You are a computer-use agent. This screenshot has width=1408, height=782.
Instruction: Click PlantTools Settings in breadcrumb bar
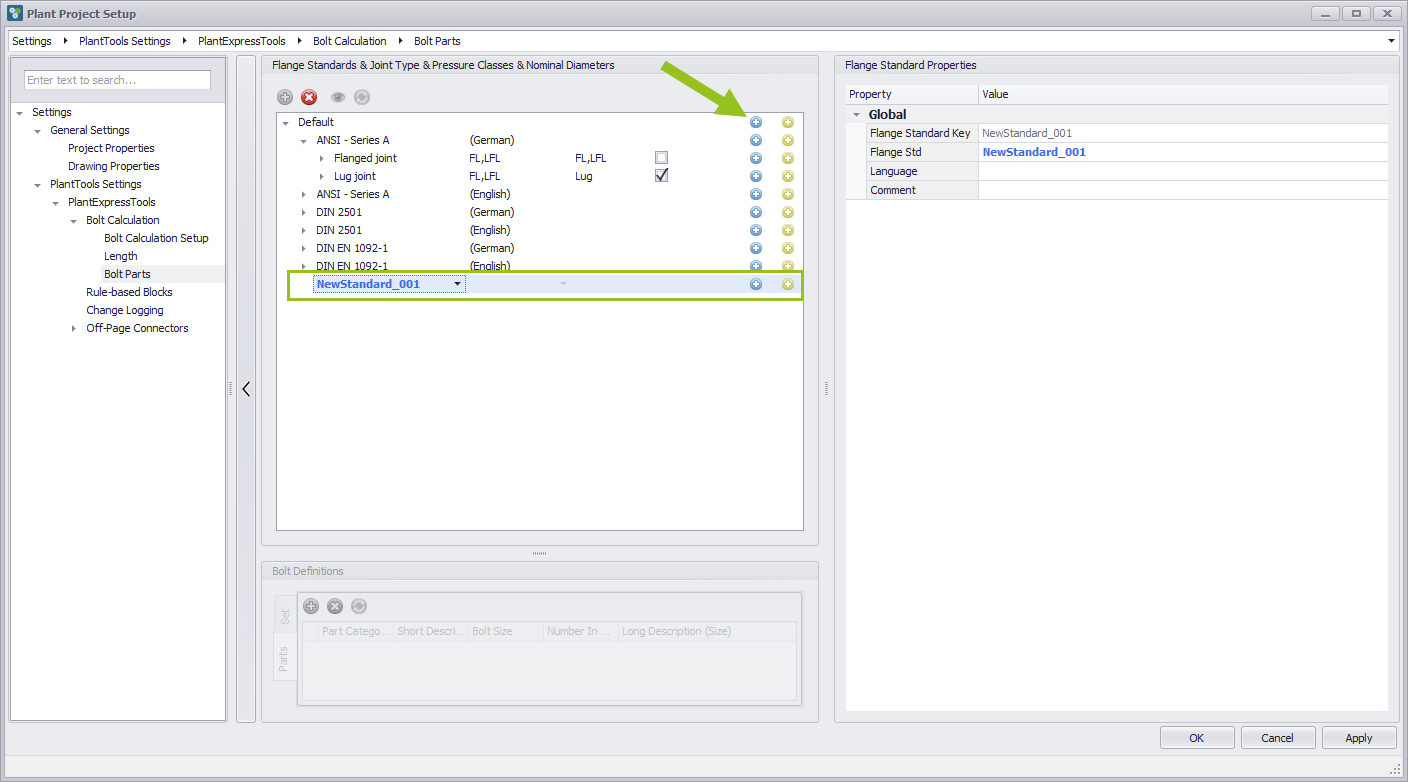125,41
